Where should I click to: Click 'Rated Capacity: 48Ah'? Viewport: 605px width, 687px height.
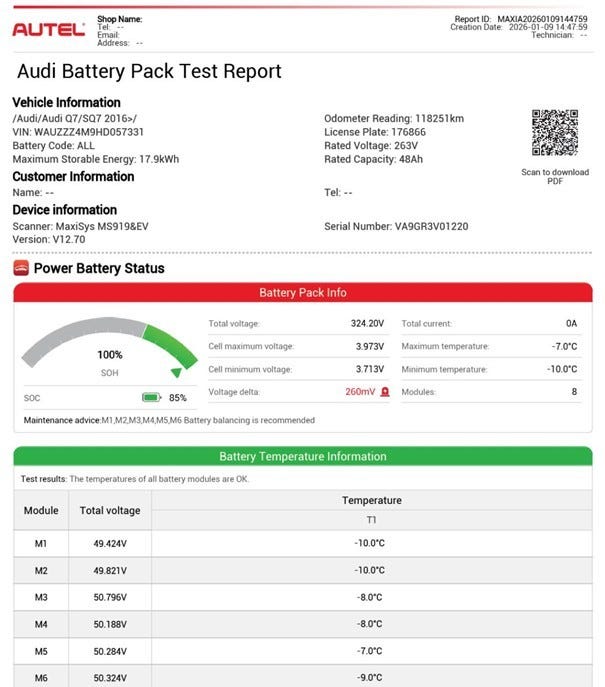coord(373,159)
